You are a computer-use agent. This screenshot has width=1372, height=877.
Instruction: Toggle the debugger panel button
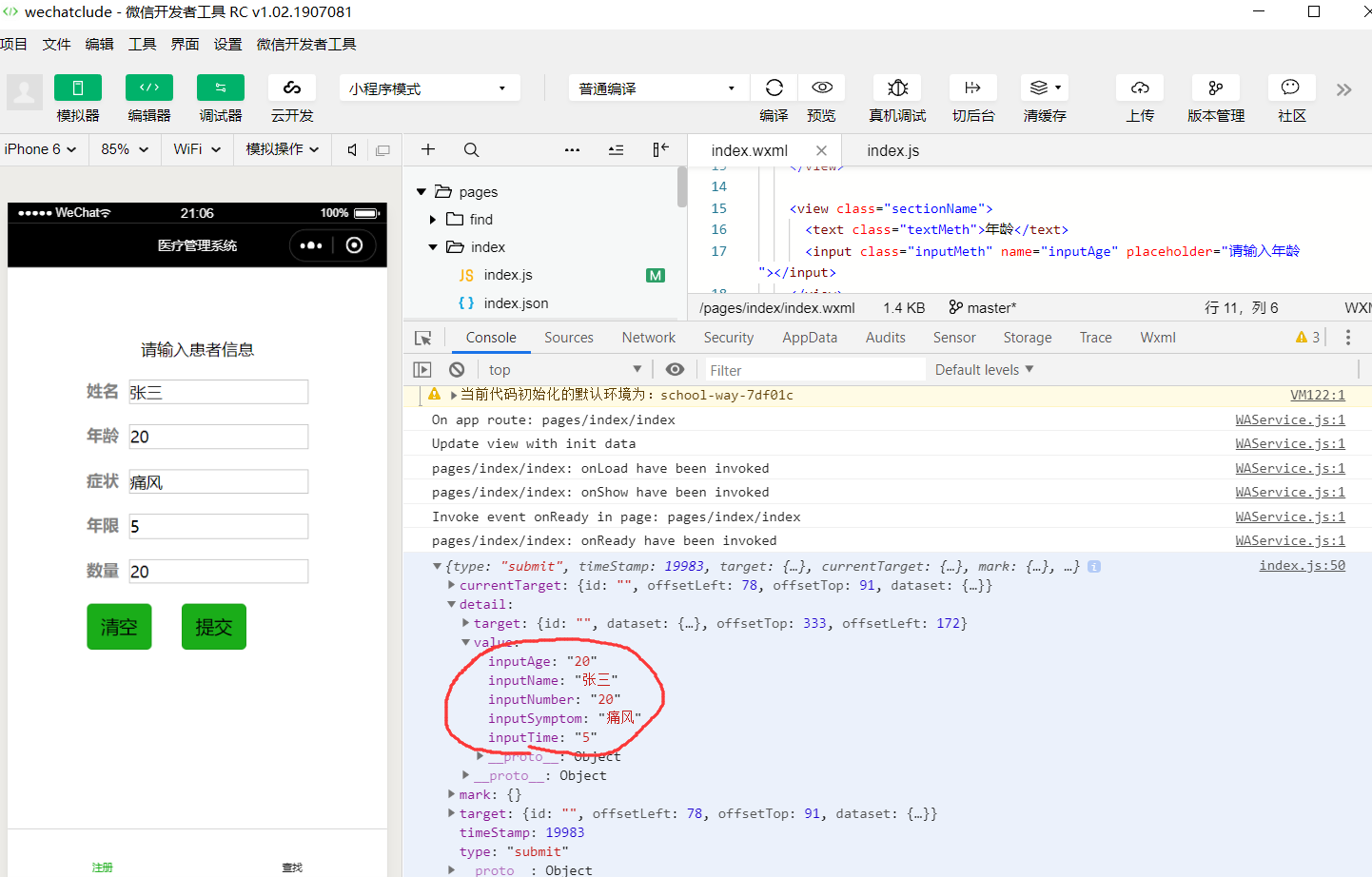coord(221,88)
